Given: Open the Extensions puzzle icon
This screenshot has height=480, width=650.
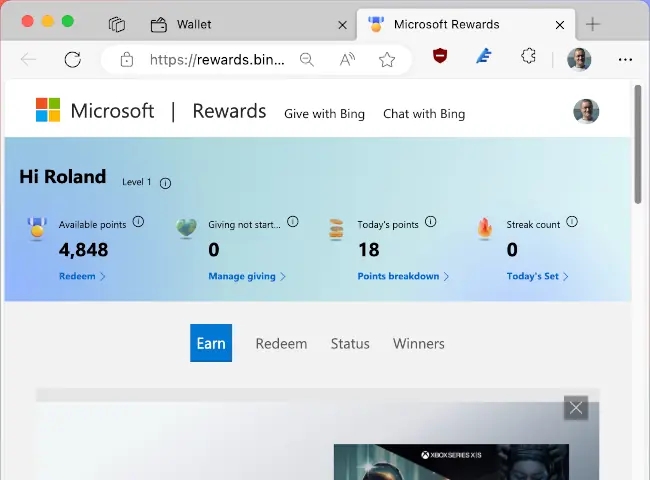Looking at the screenshot, I should click(528, 56).
